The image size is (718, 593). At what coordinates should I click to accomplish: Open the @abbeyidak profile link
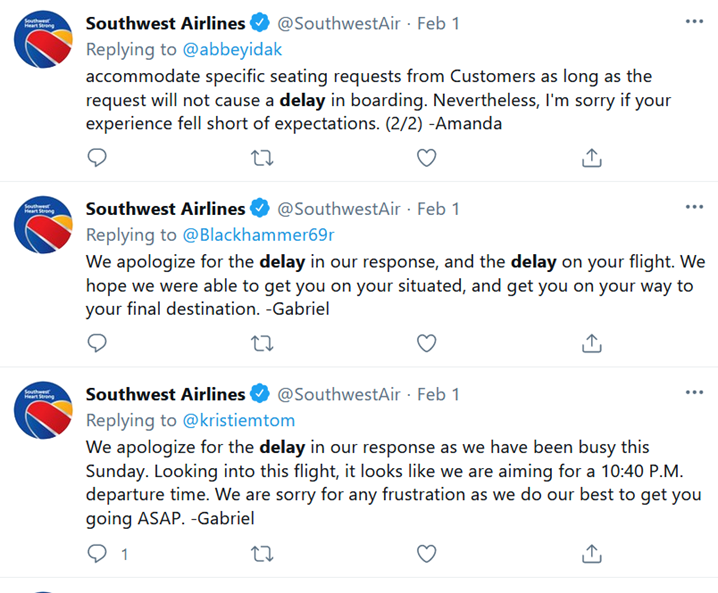[x=232, y=49]
